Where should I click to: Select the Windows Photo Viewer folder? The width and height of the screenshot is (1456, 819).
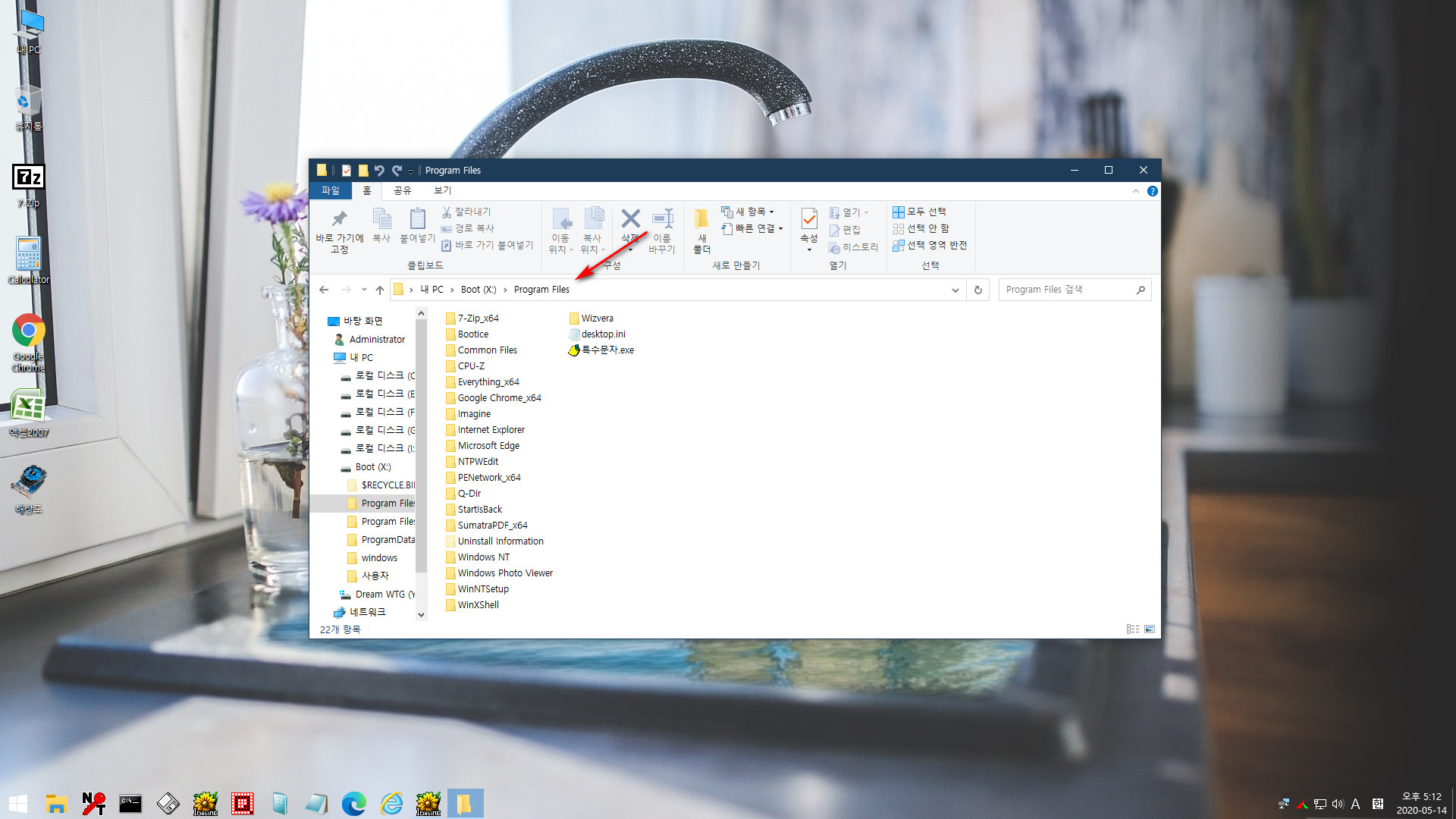500,573
